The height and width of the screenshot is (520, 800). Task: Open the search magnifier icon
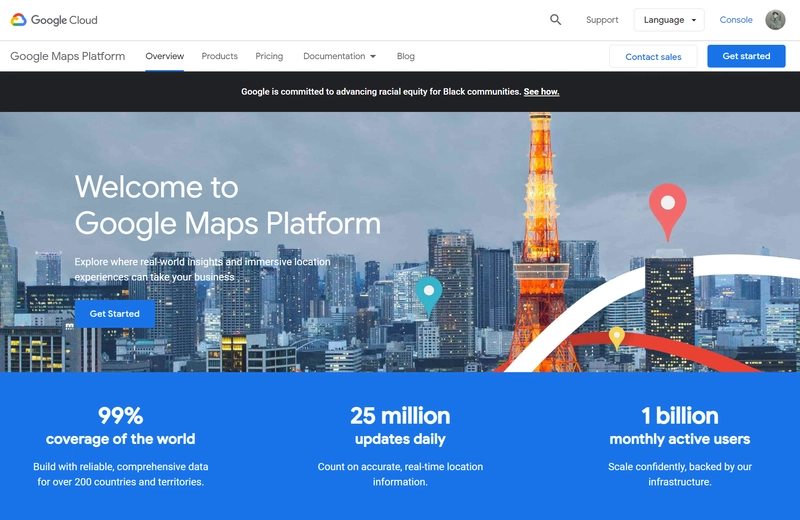click(x=556, y=20)
